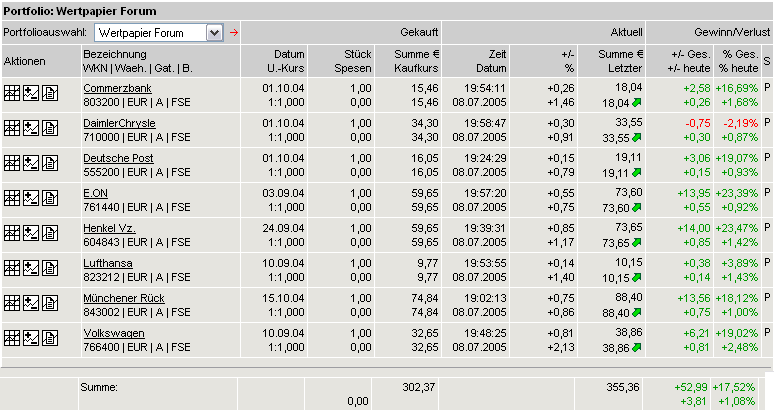Follow the Lufthansa link
The height and width of the screenshot is (413, 776).
click(x=107, y=263)
